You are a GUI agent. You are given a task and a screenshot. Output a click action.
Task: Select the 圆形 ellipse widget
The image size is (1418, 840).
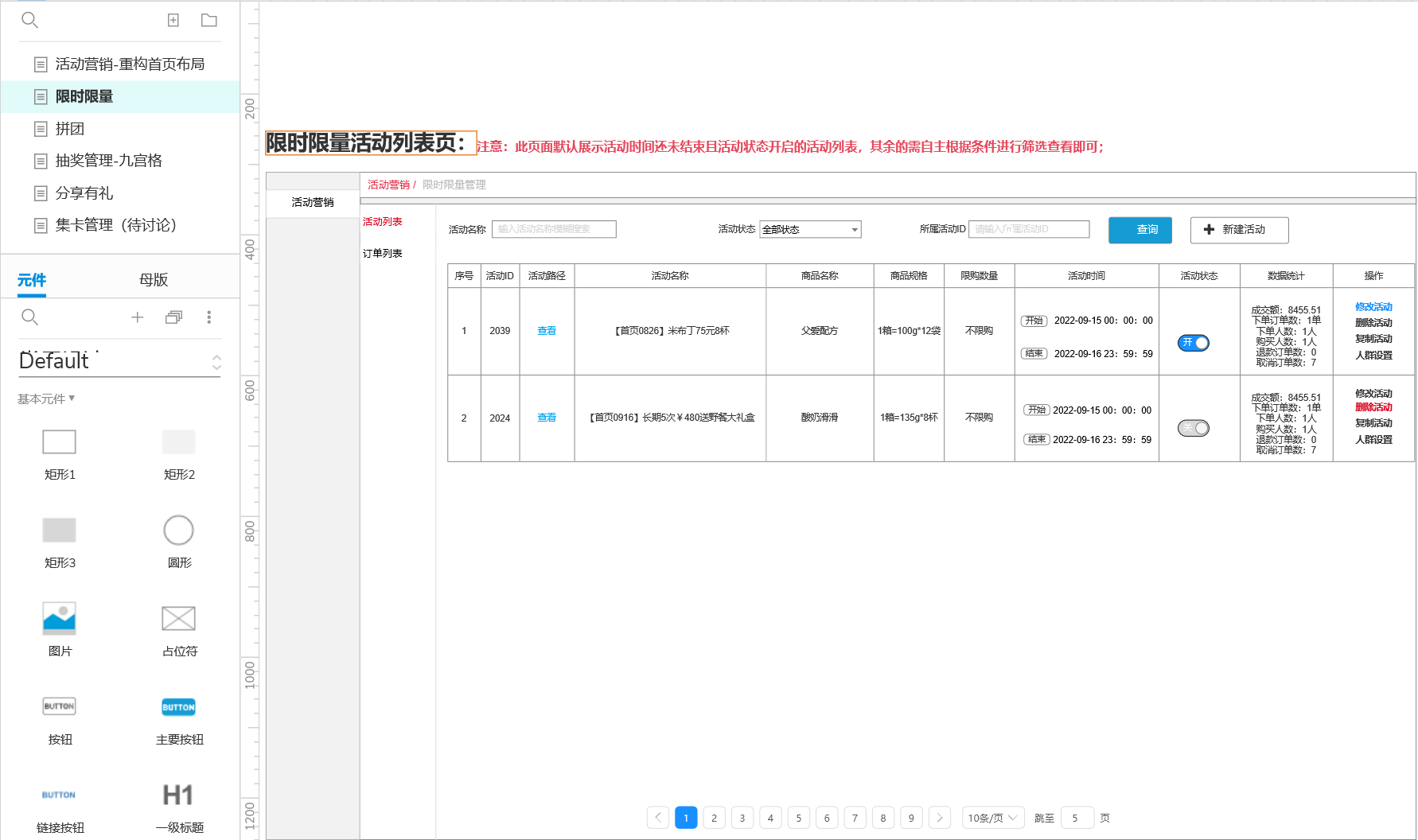tap(179, 530)
